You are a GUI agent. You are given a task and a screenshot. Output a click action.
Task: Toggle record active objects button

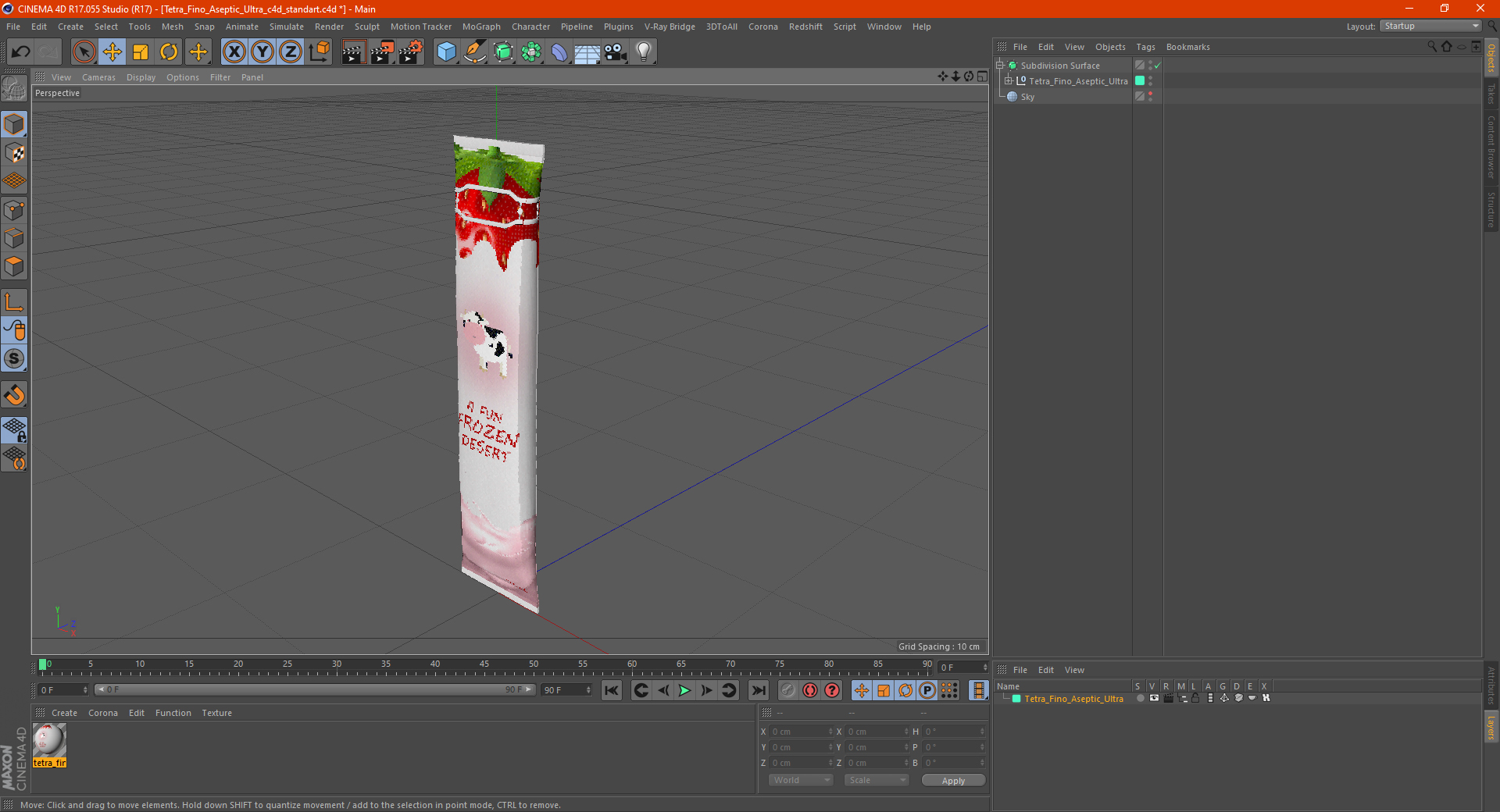[x=788, y=690]
